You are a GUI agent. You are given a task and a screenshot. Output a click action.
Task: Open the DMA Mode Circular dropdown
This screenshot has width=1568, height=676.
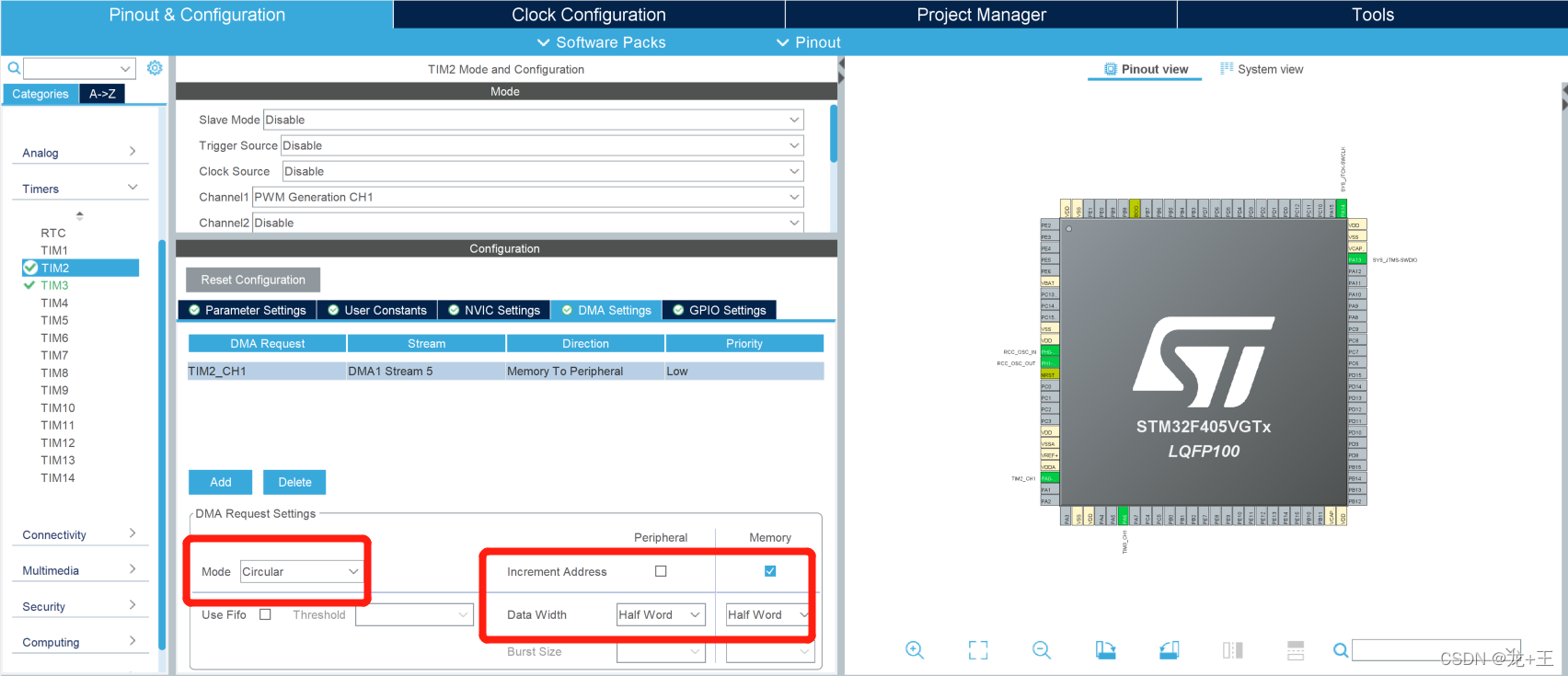click(301, 571)
